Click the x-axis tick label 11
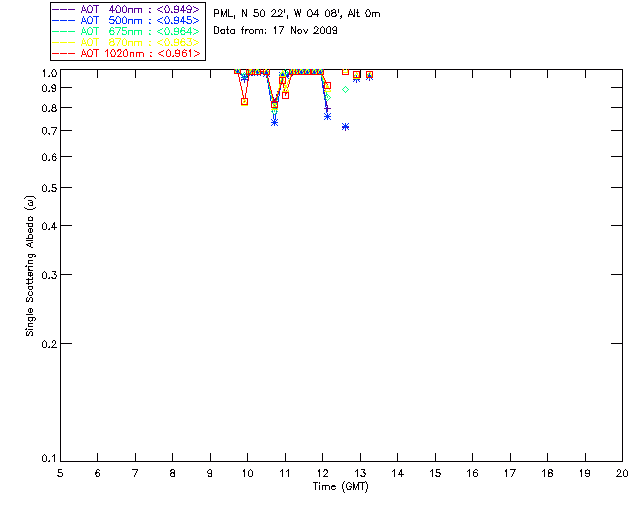640x512 pixels. (x=285, y=473)
